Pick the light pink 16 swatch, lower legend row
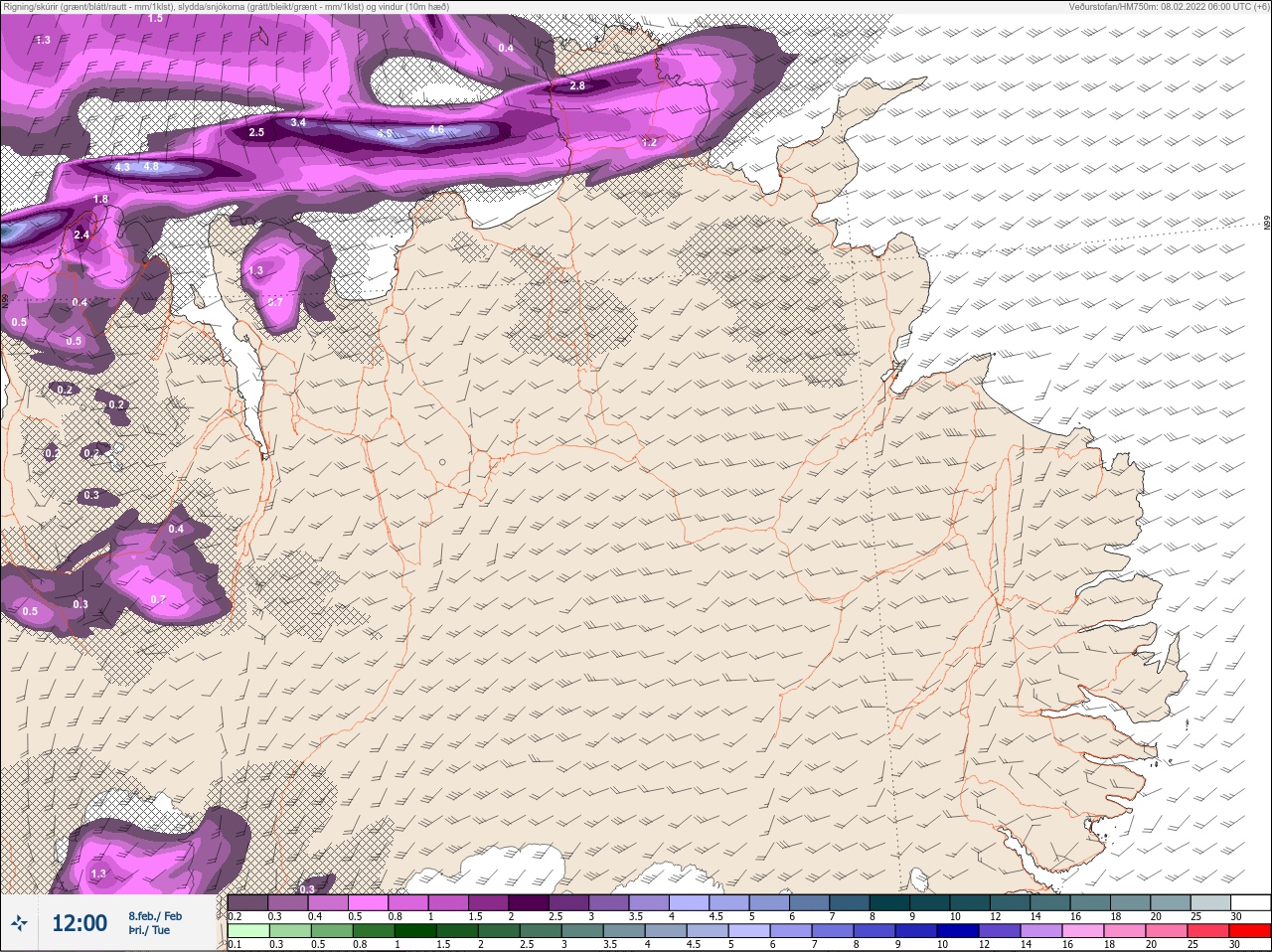This screenshot has height=952, width=1272. (1083, 931)
